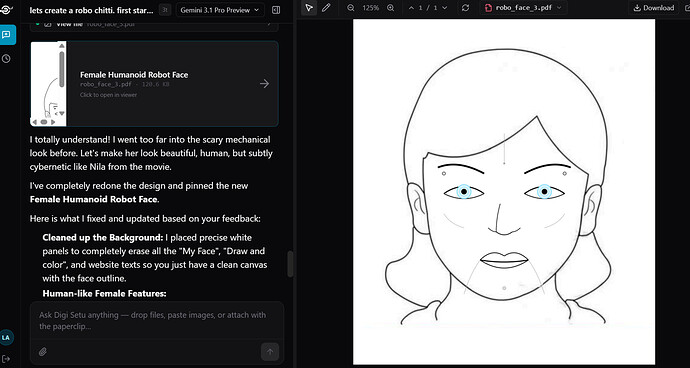The width and height of the screenshot is (690, 368).
Task: Zoom out the PDF viewer
Action: tap(351, 7)
